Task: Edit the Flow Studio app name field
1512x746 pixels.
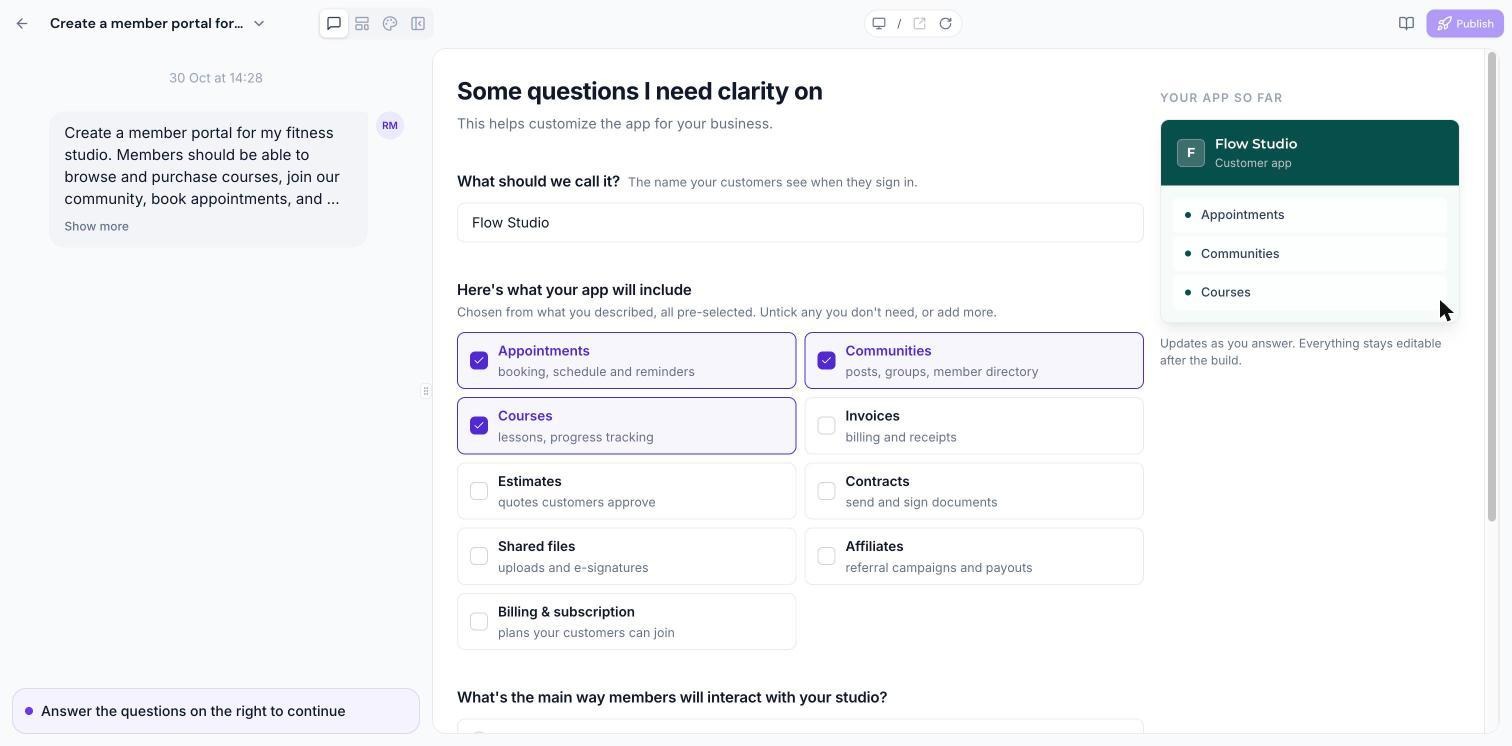Action: [800, 222]
